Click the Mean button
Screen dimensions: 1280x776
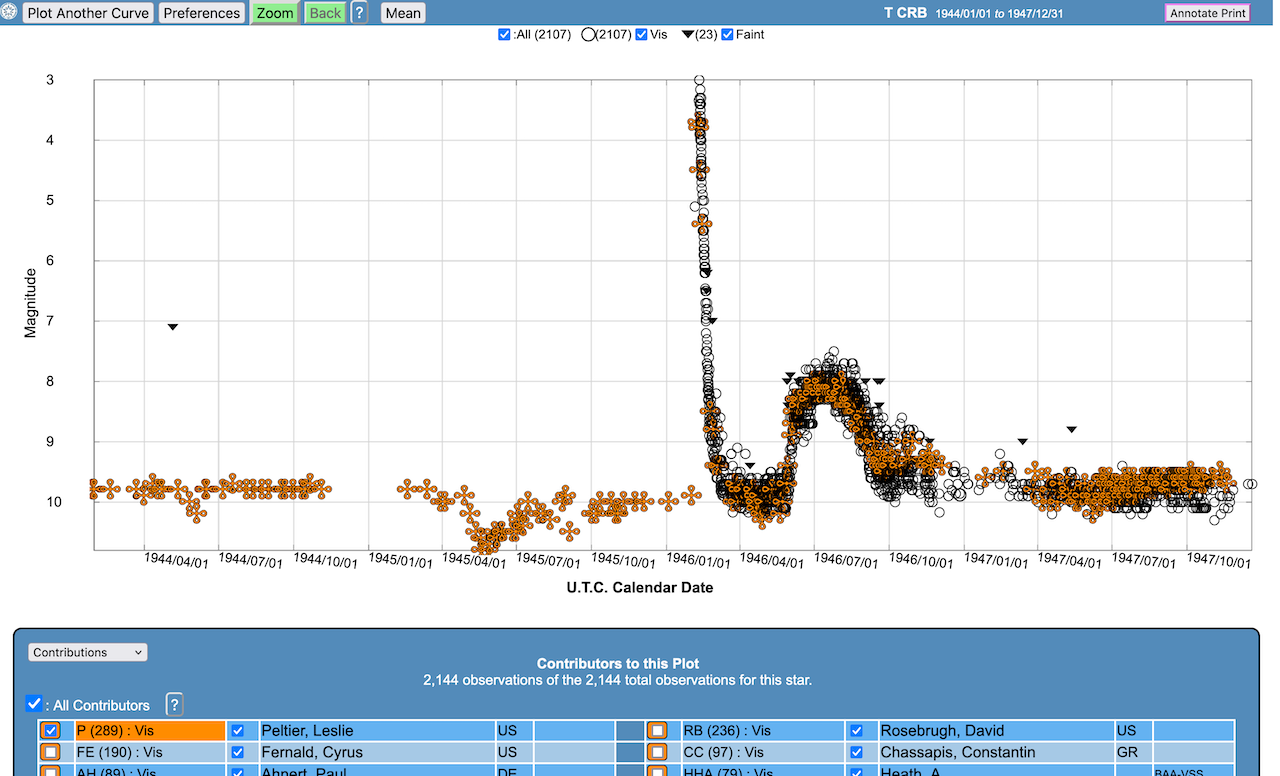(403, 13)
